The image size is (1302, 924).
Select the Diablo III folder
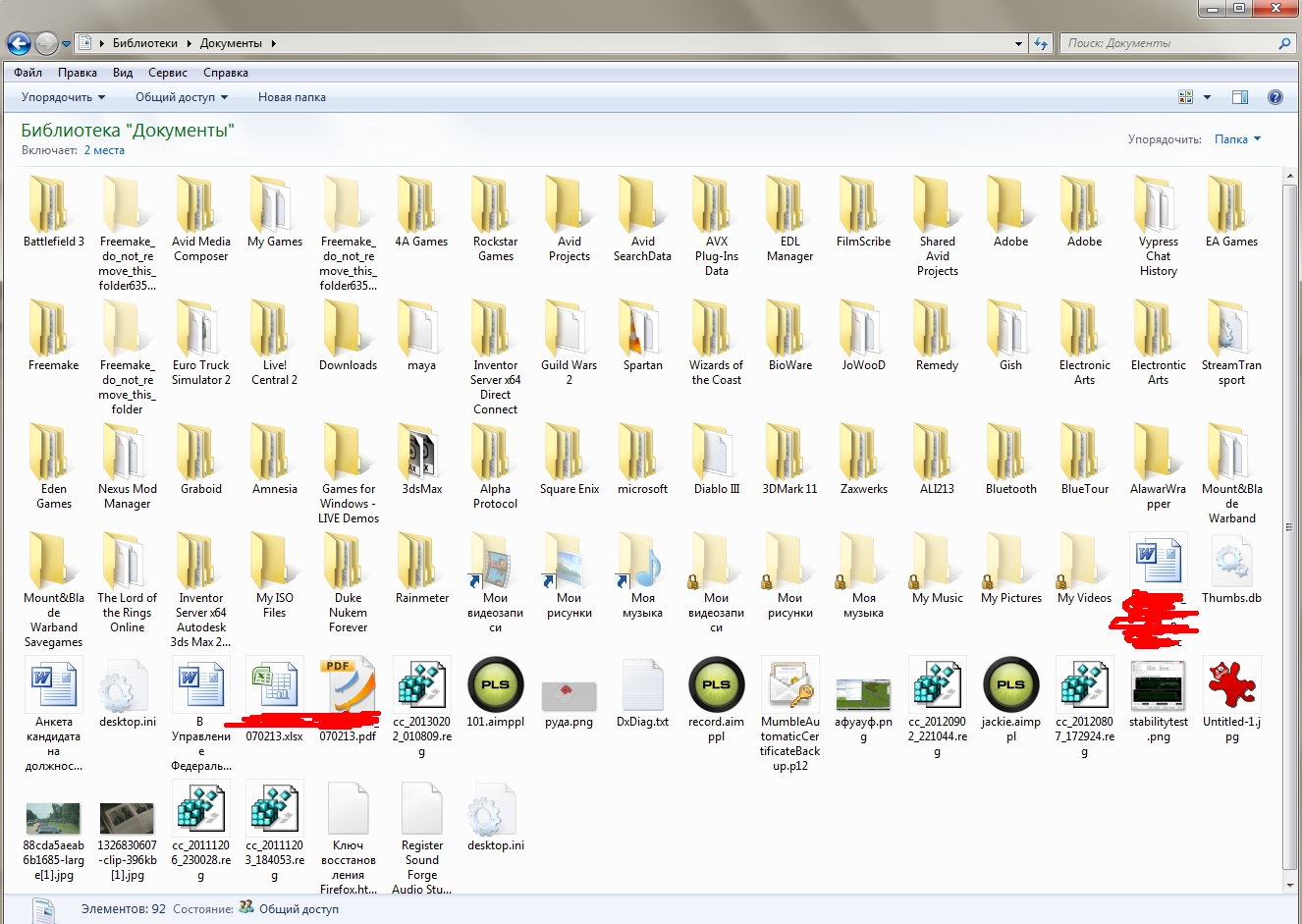(717, 459)
